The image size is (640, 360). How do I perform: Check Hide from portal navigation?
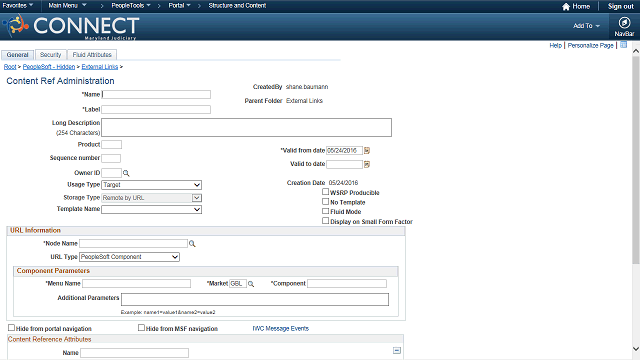click(x=11, y=328)
